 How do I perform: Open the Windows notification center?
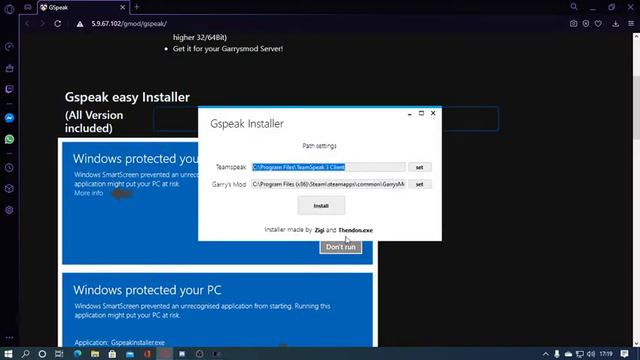(624, 354)
